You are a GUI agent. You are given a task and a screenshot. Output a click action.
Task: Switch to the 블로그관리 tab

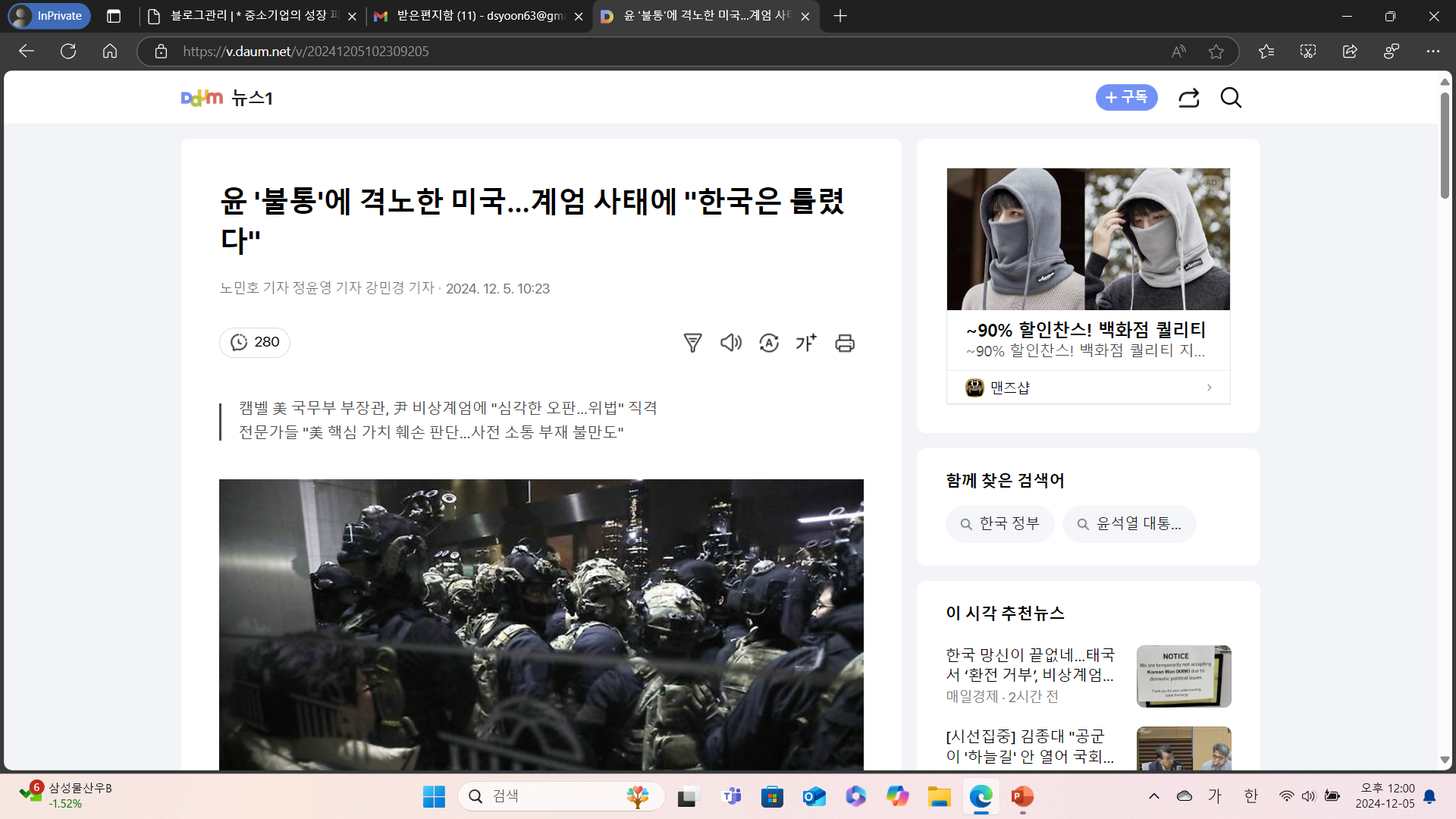(x=250, y=16)
